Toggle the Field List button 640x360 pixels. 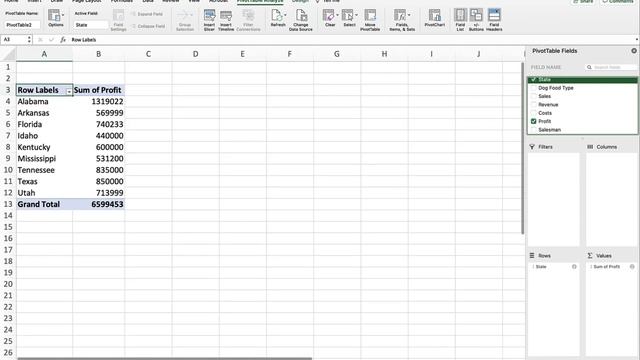(x=460, y=20)
